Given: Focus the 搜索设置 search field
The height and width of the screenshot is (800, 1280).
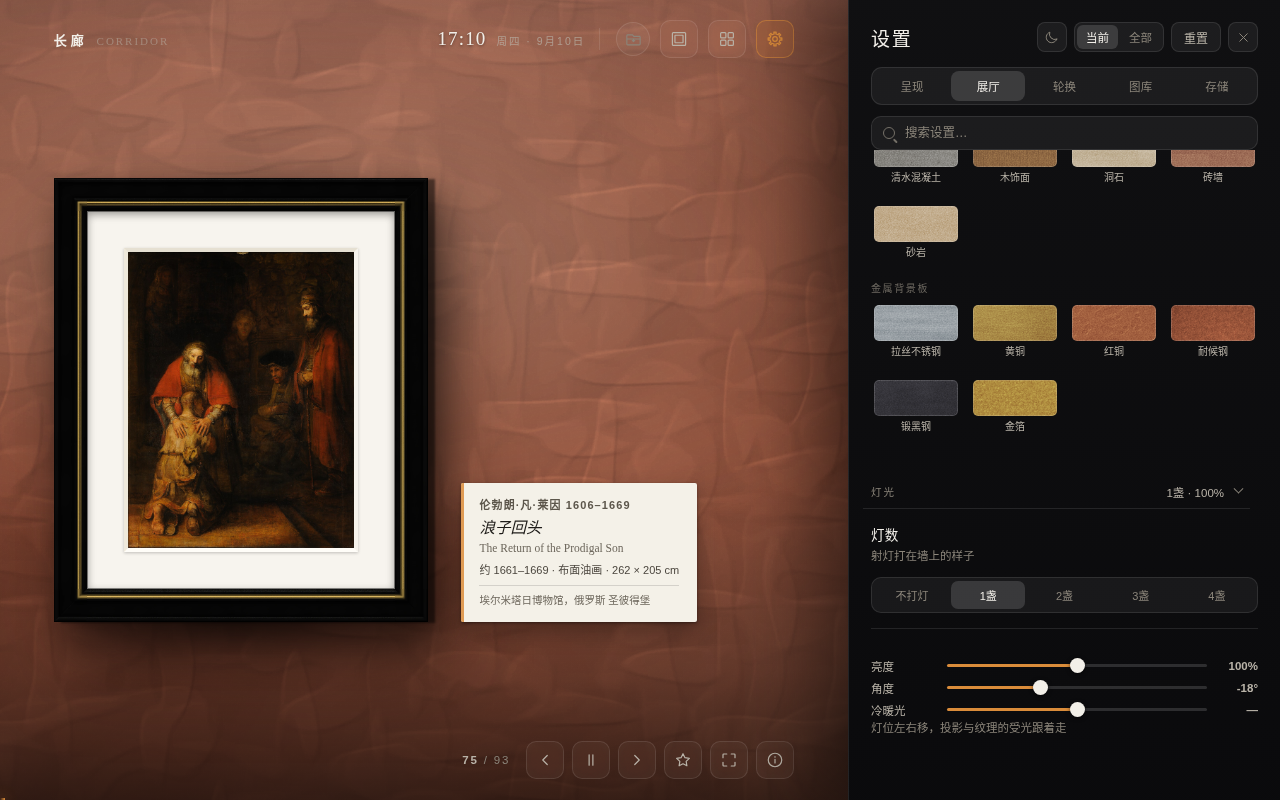Looking at the screenshot, I should 1064,133.
